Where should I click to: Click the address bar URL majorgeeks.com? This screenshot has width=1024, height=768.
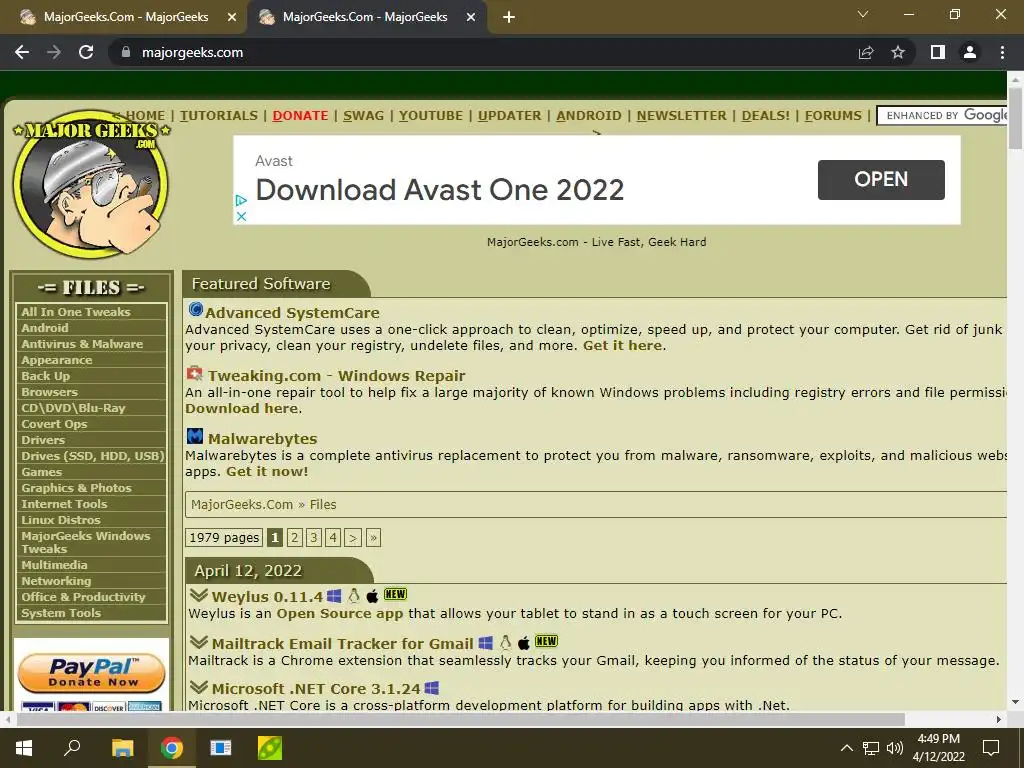[x=193, y=52]
